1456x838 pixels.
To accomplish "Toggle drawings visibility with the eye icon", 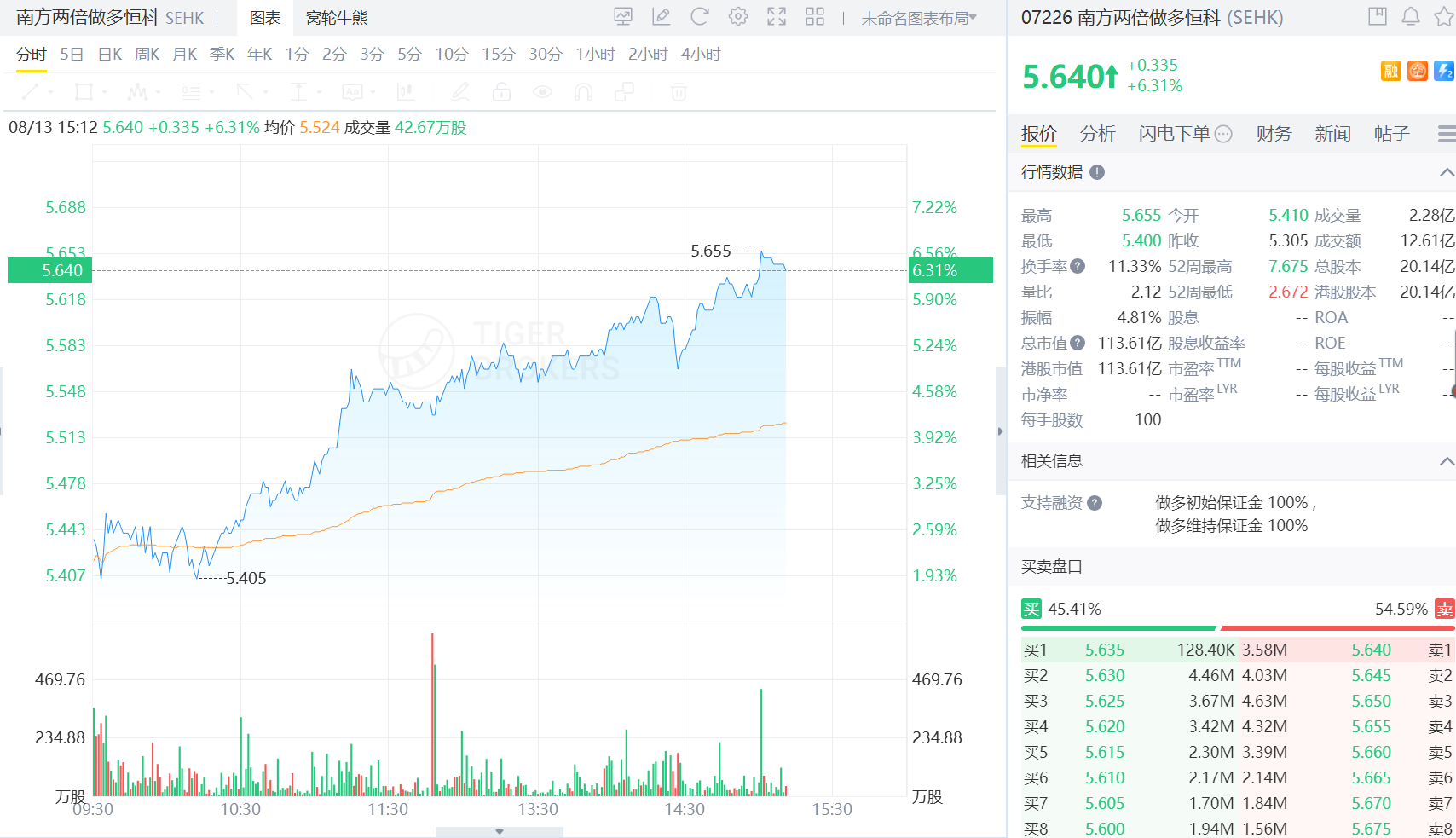I will (x=542, y=91).
